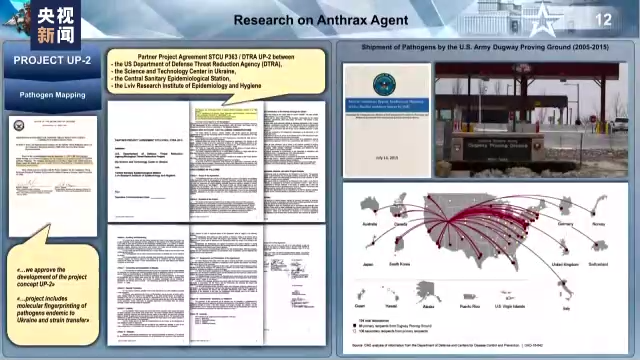Viewport: 640px width, 360px height.
Task: Click the Italy map shape
Action: [566, 290]
